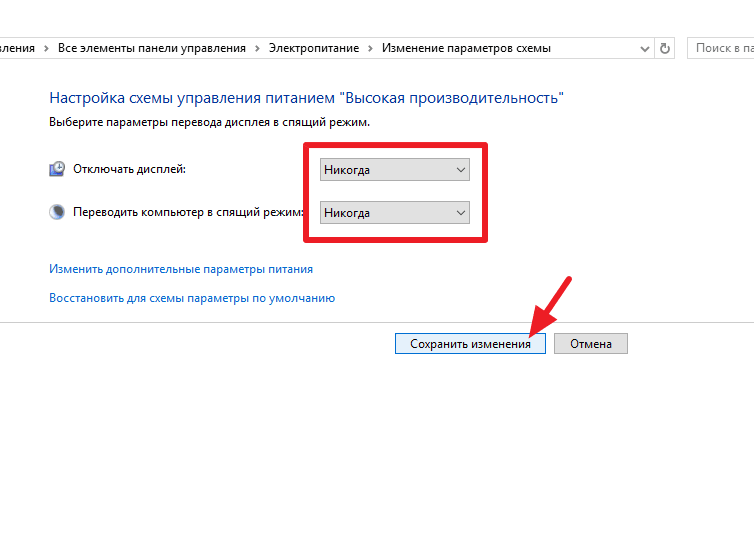
Task: Select 'Изменение параметров схемы' breadcrumb item
Action: click(x=466, y=48)
